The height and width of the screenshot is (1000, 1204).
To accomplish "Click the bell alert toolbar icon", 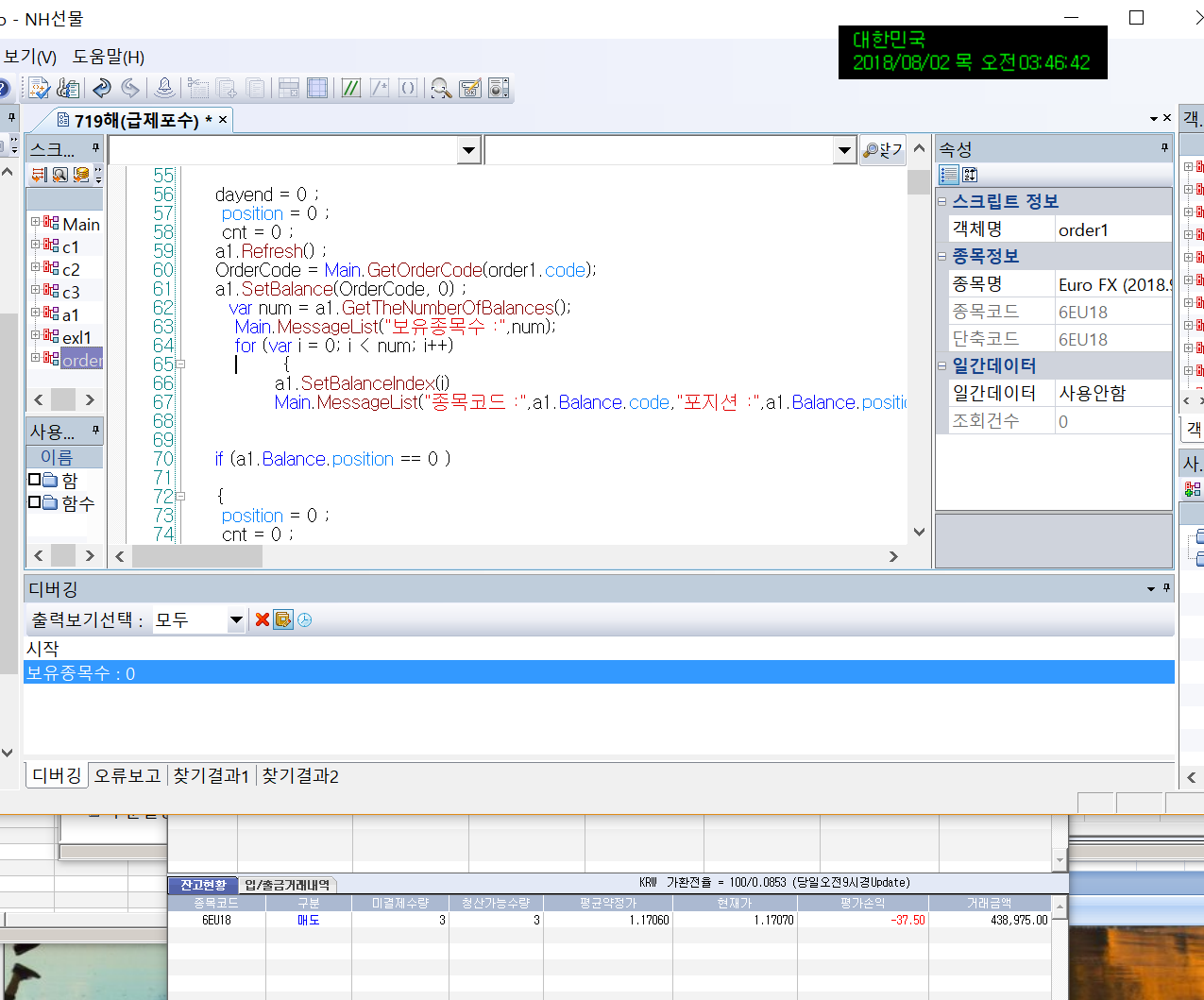I will point(164,88).
